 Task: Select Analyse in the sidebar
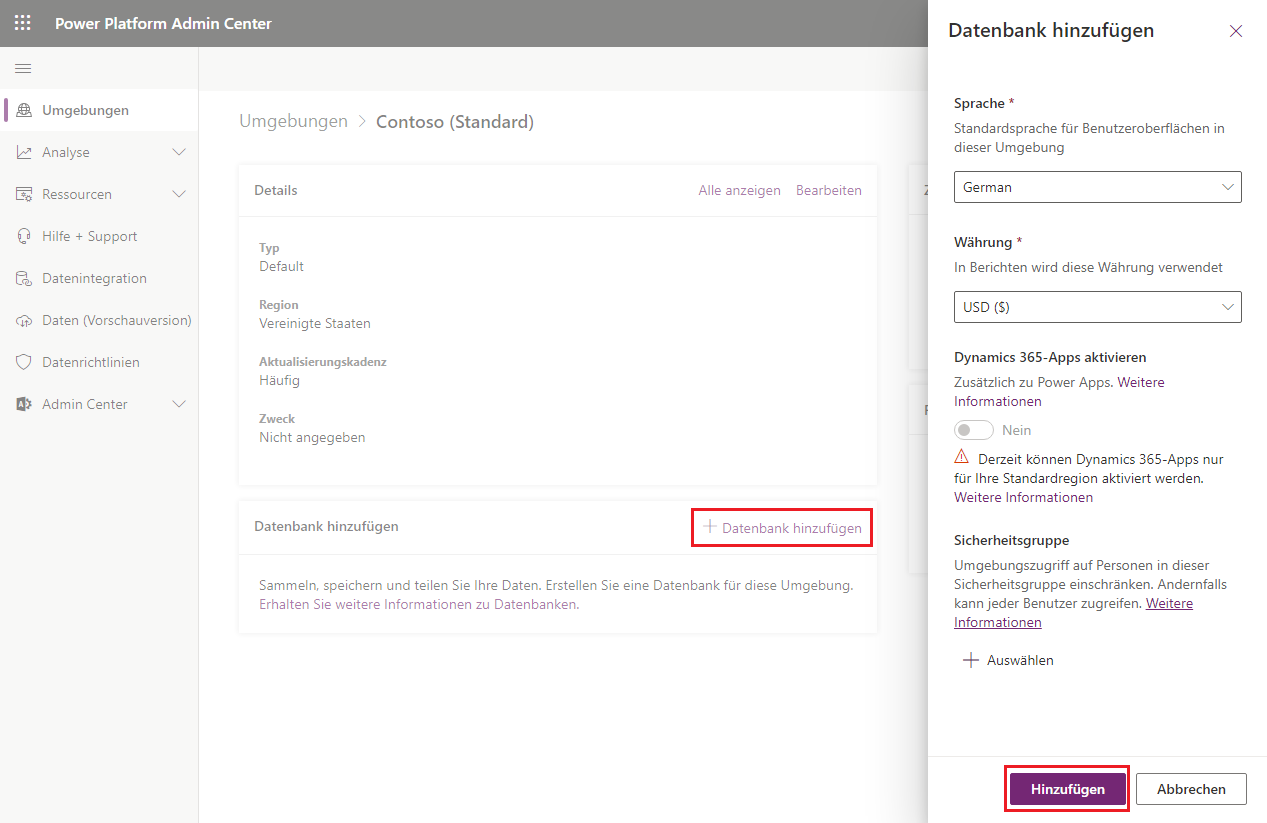coord(99,152)
